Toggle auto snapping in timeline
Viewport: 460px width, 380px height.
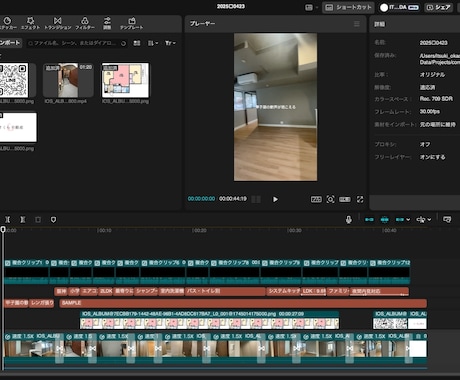pos(384,220)
